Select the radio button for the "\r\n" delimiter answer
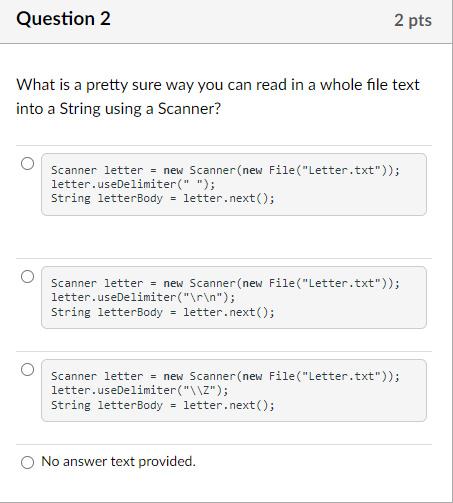The height and width of the screenshot is (503, 453). point(27,277)
